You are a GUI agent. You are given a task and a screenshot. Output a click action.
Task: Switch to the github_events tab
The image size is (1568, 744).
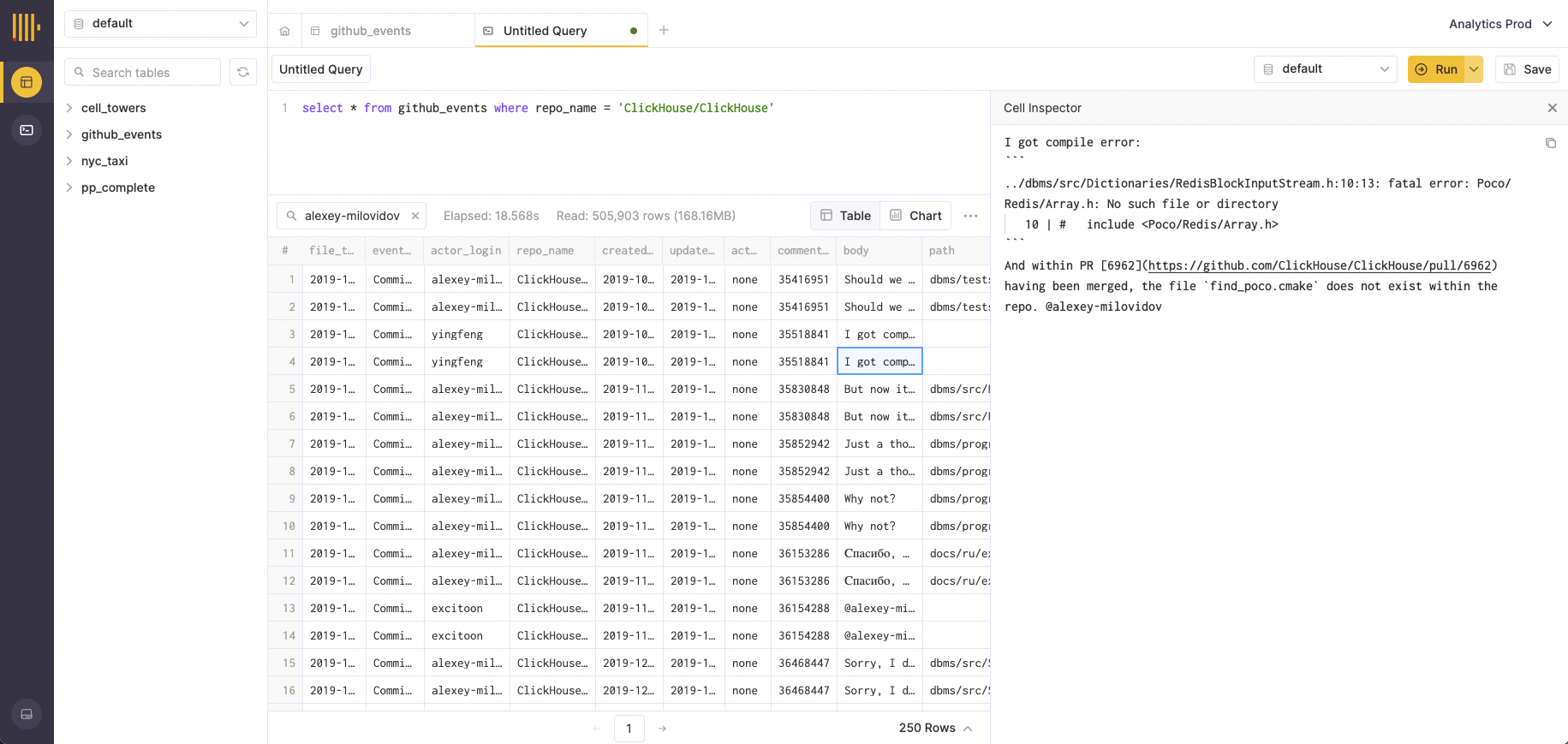click(370, 31)
